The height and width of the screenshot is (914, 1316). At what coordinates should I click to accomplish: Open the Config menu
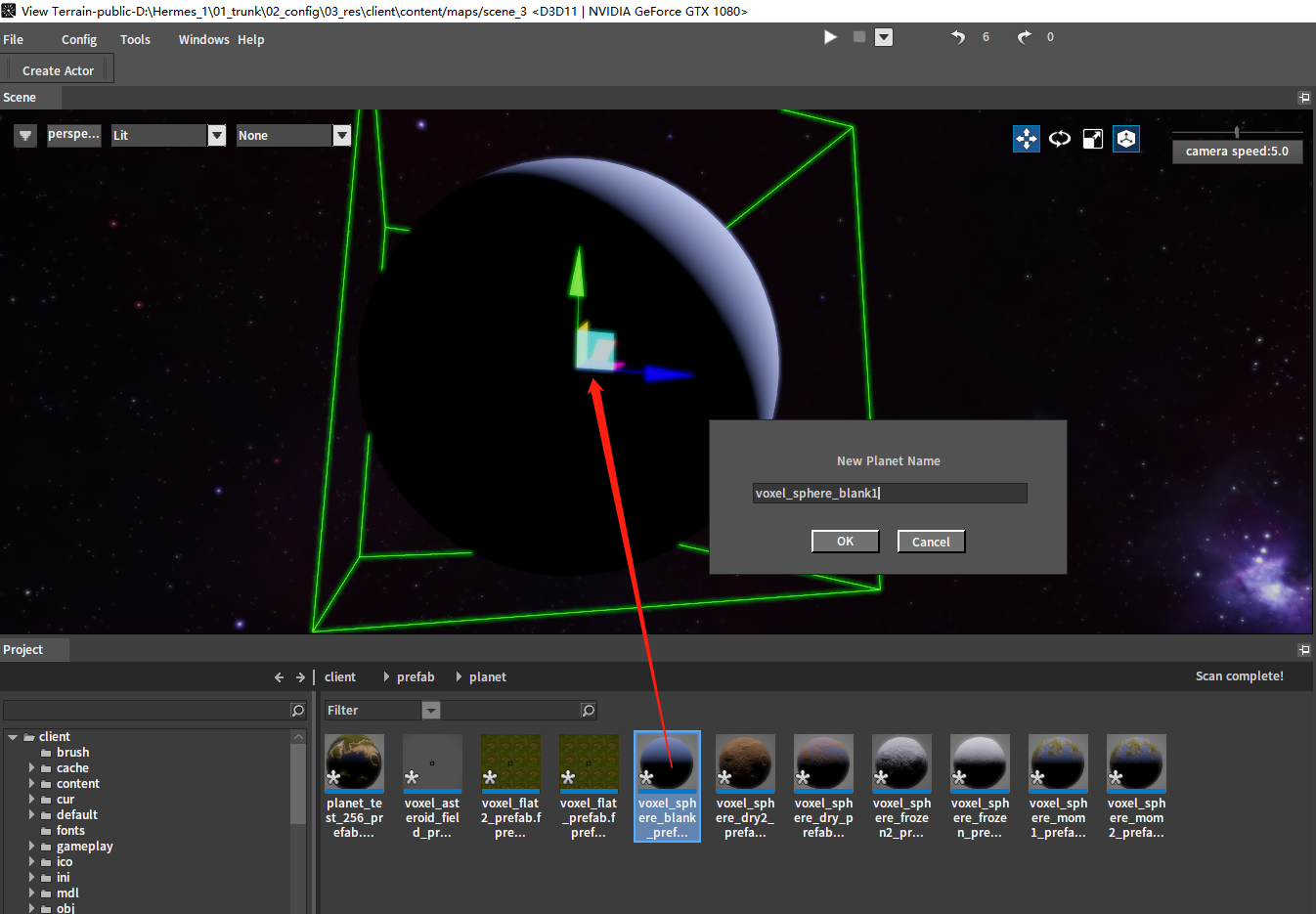click(79, 40)
